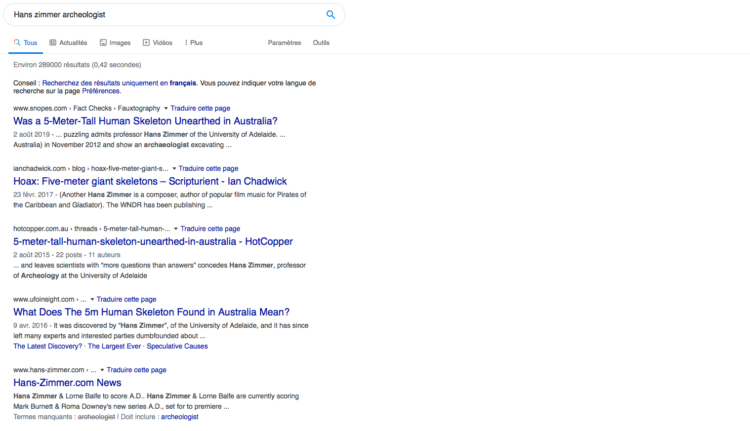750x431 pixels.
Task: Click the Tous tab magnifier icon
Action: (17, 42)
